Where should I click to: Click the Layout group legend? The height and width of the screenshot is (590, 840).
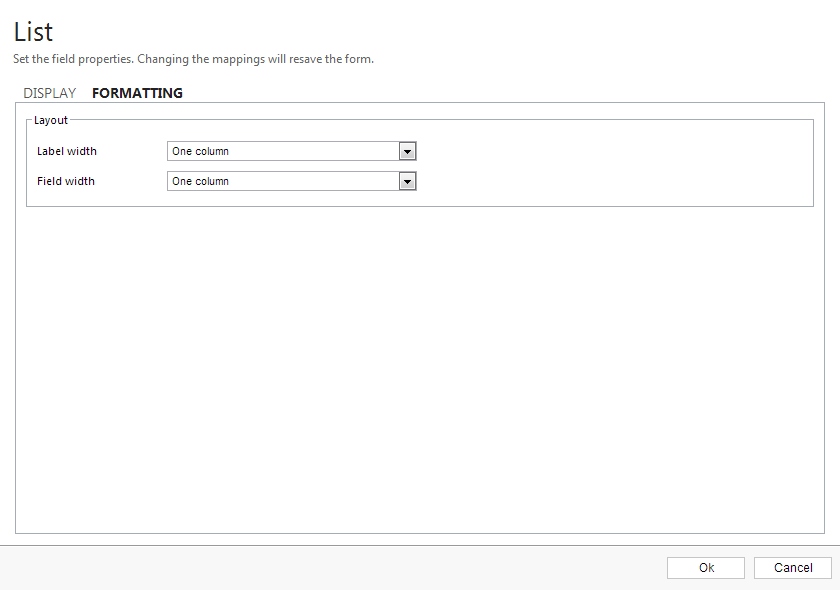coord(51,120)
